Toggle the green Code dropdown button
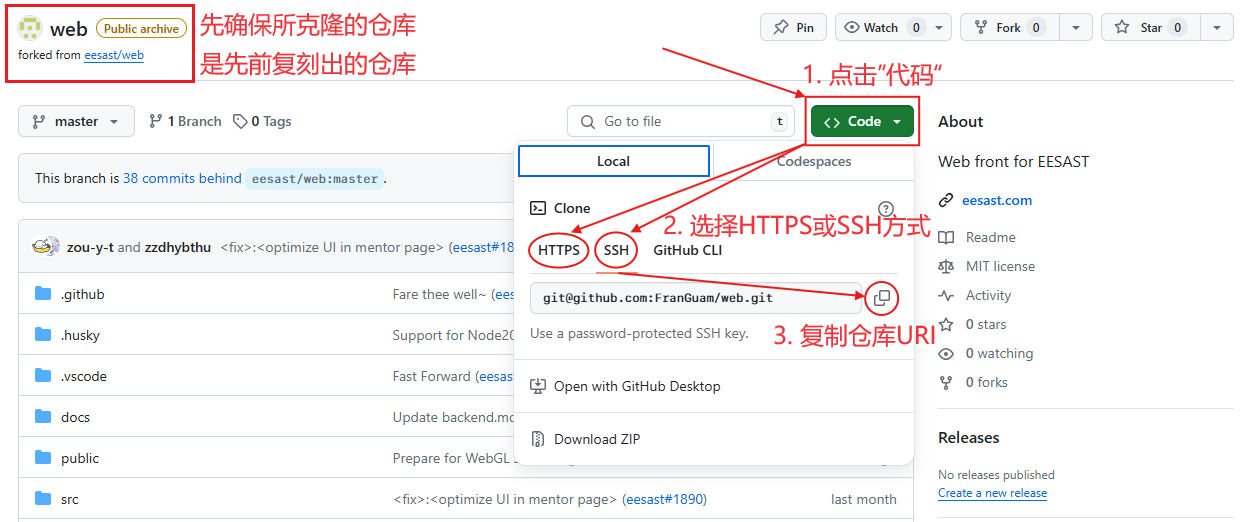 coord(863,121)
